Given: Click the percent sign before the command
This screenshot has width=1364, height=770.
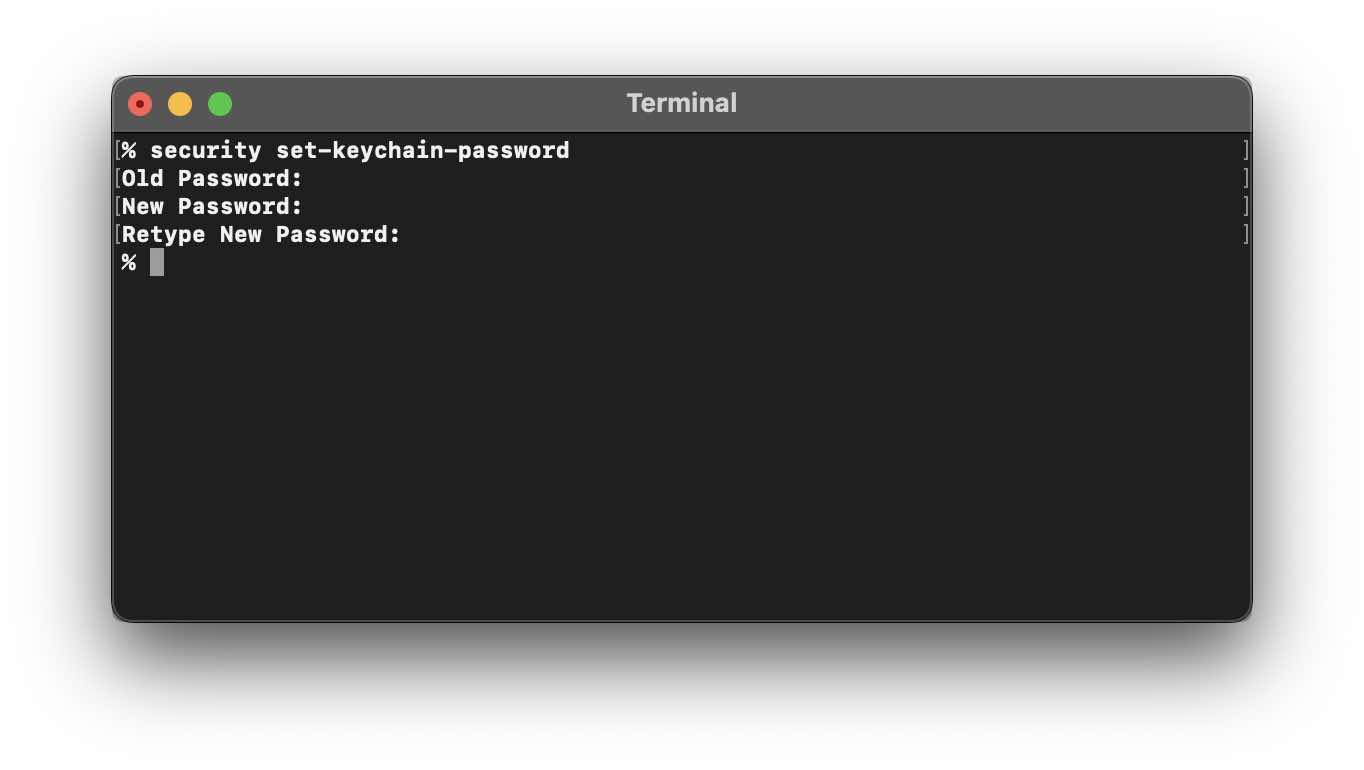Looking at the screenshot, I should 128,150.
